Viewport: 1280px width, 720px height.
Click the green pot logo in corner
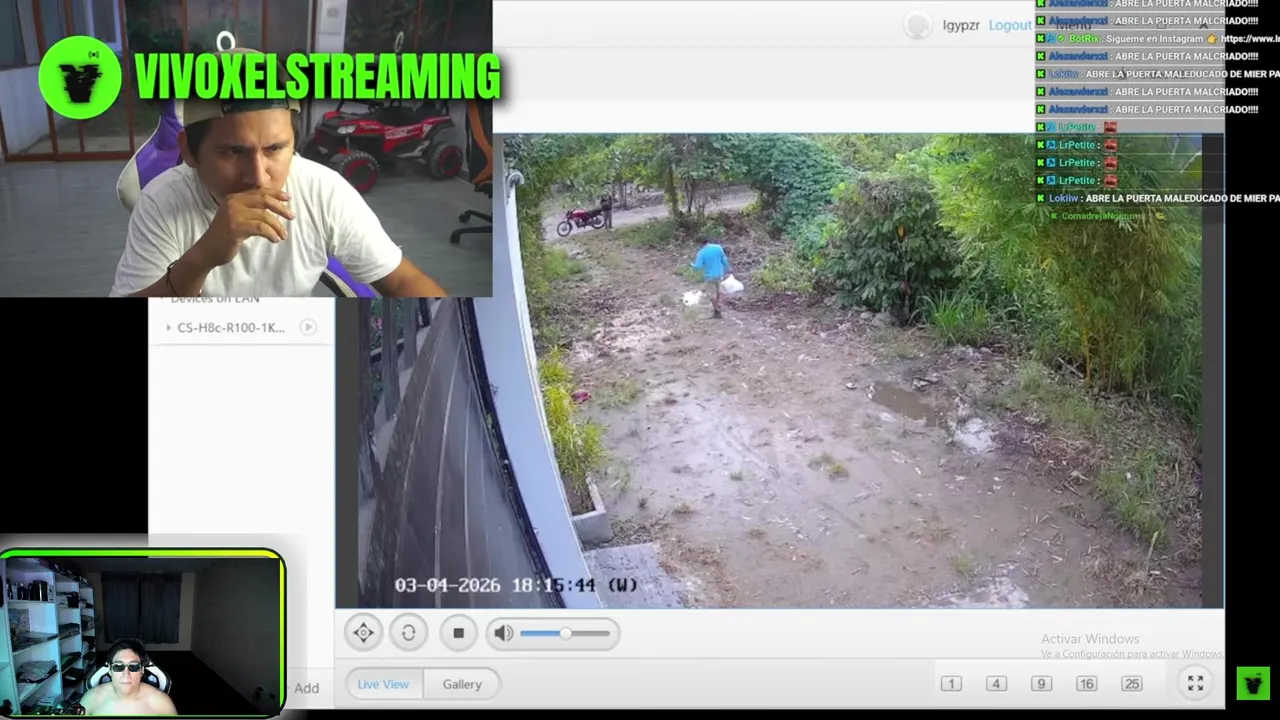[1253, 684]
